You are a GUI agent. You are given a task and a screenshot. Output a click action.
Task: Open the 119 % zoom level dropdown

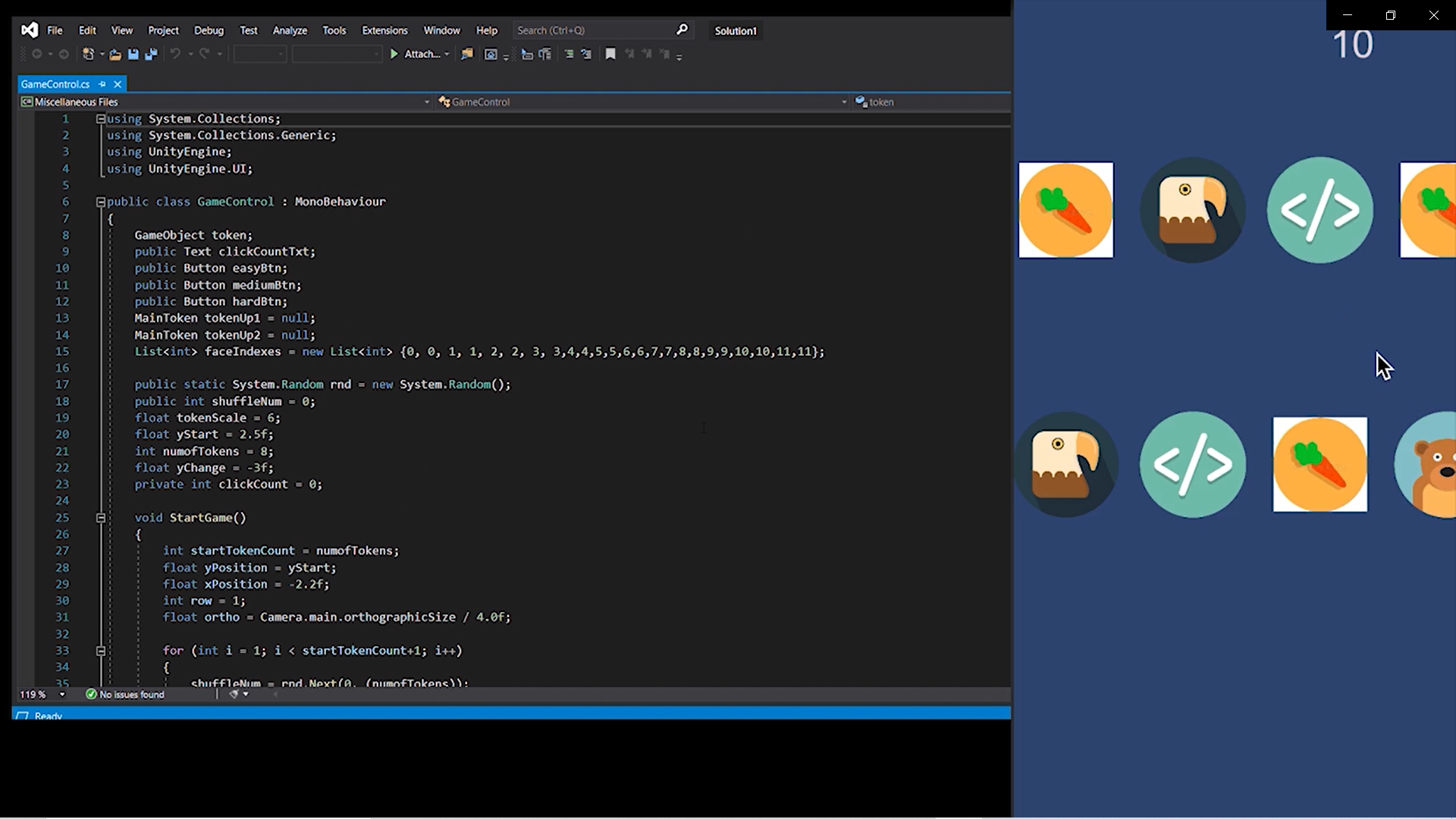coord(62,695)
